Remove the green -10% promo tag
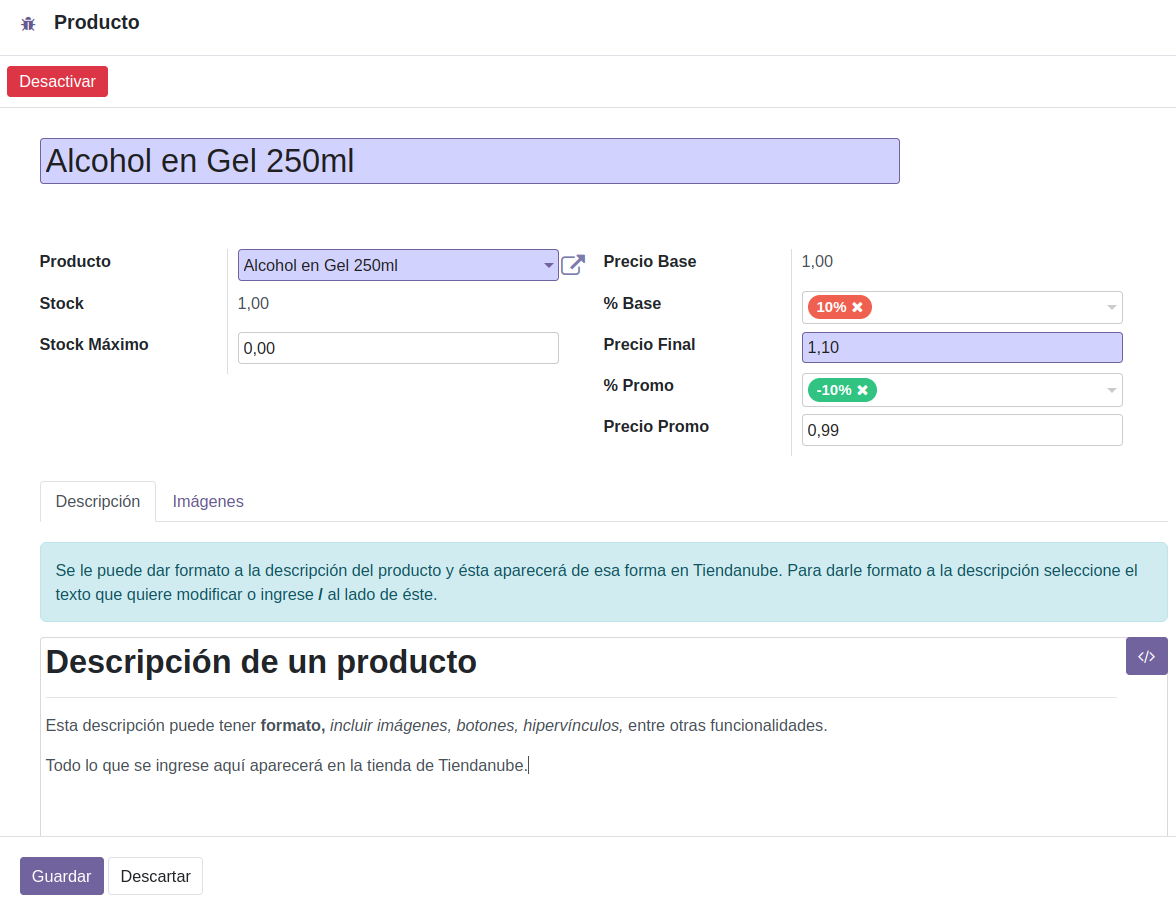1176x900 pixels. point(862,390)
